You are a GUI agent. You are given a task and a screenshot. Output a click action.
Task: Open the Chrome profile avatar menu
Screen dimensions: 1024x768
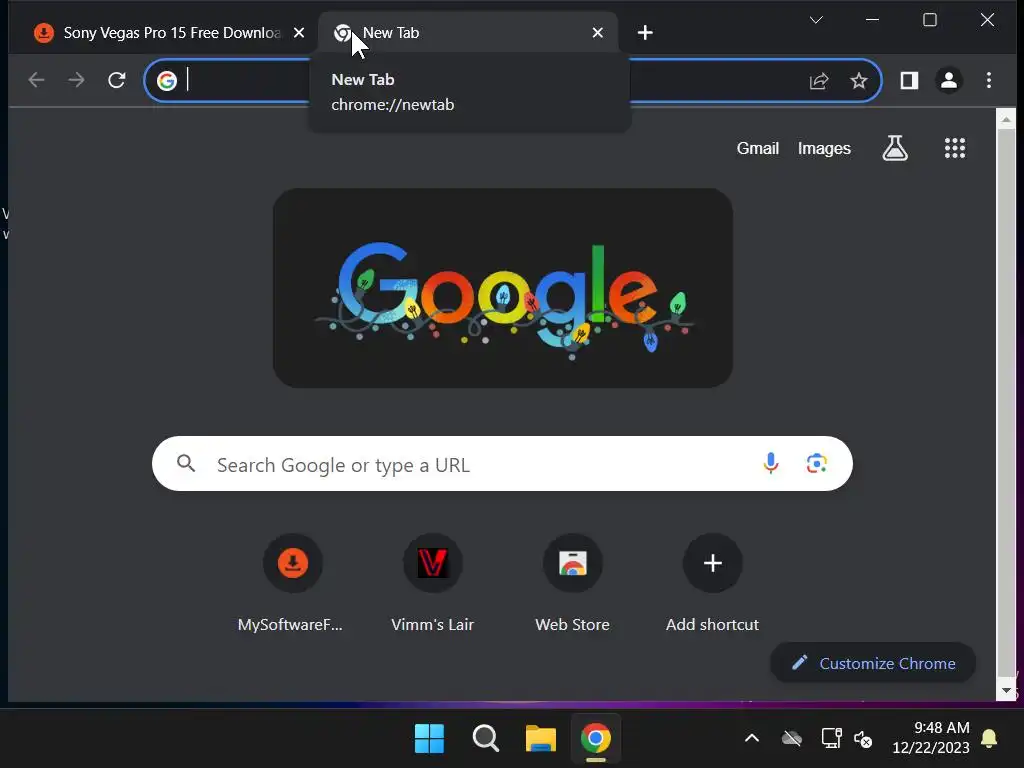949,80
